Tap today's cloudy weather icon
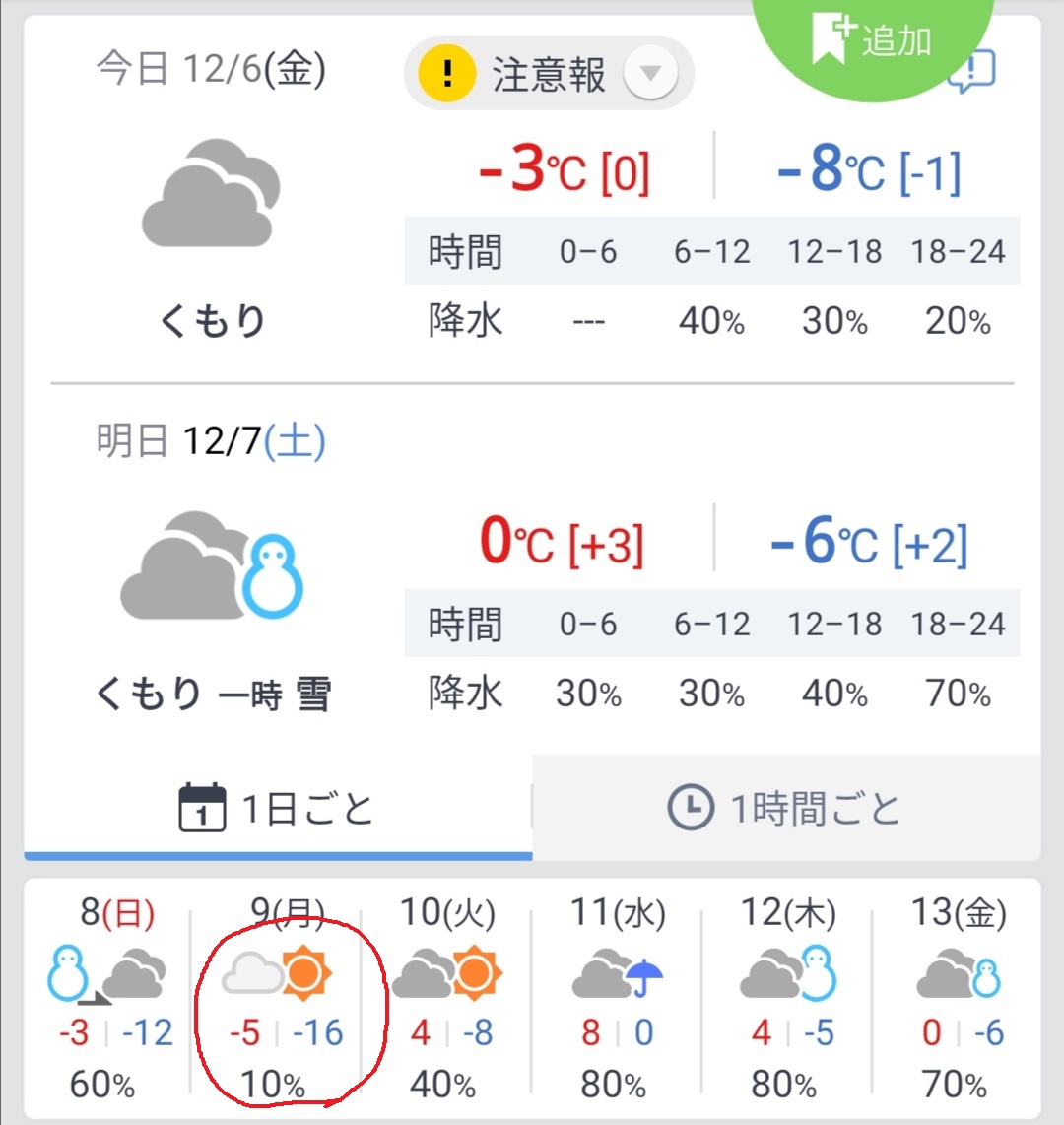Screen dimensions: 1064x1125 point(211,194)
